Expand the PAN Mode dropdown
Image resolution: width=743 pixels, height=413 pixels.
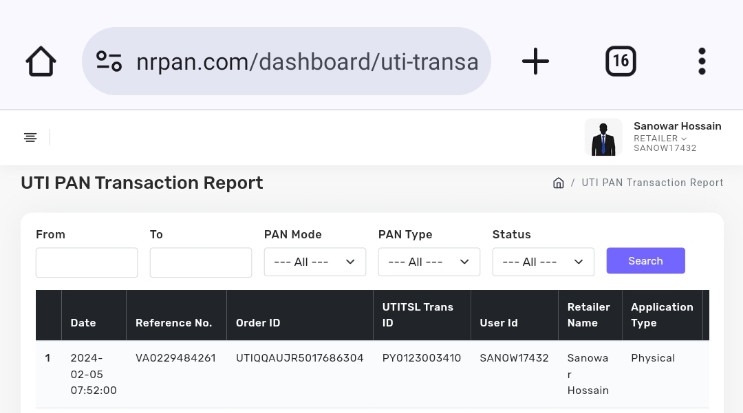[x=315, y=262]
